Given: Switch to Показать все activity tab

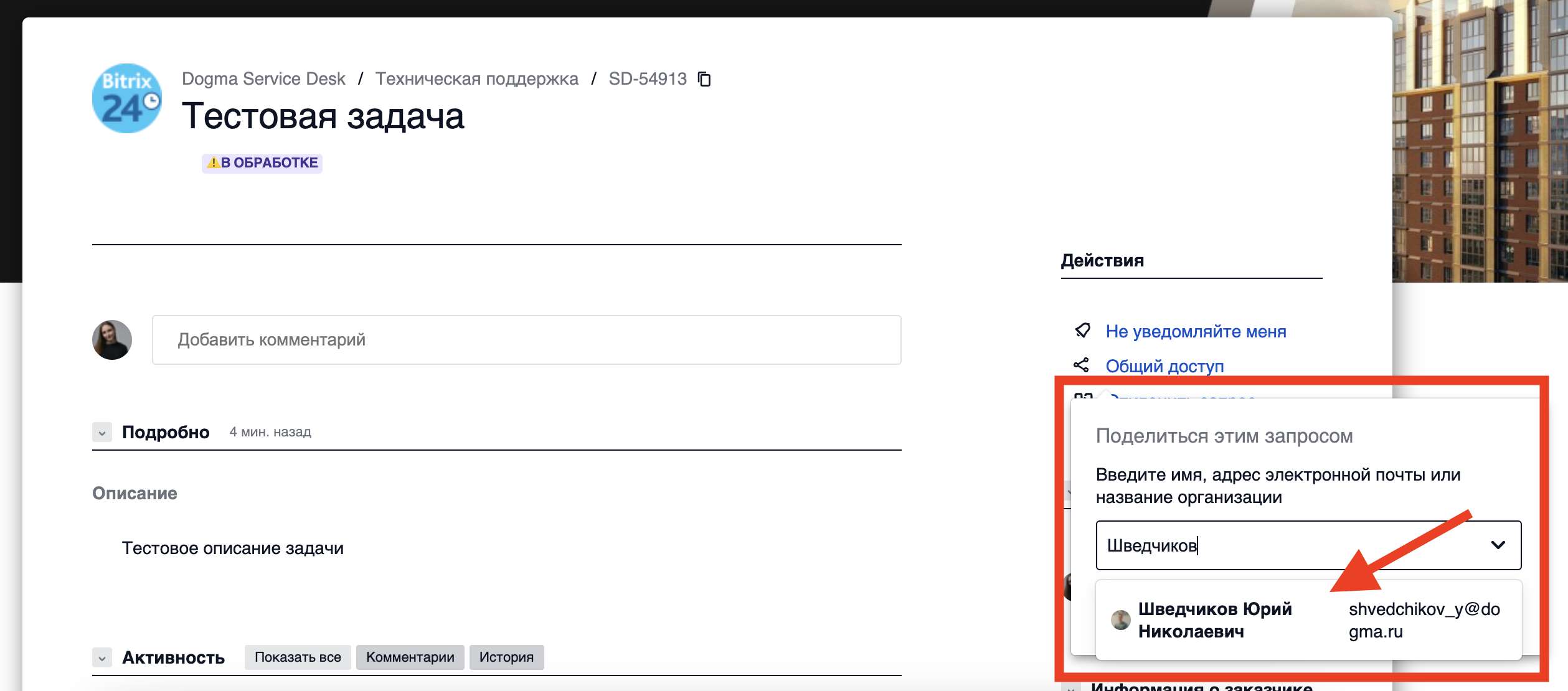Looking at the screenshot, I should click(298, 657).
